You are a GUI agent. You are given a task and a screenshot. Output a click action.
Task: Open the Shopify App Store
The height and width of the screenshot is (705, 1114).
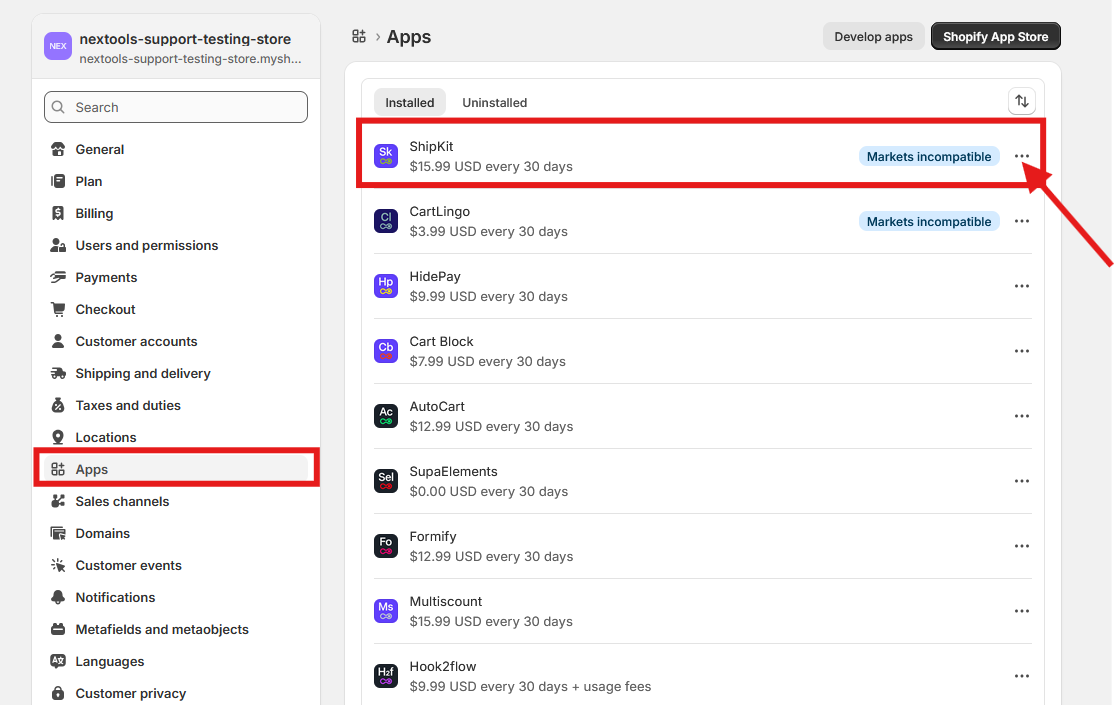[x=995, y=37]
